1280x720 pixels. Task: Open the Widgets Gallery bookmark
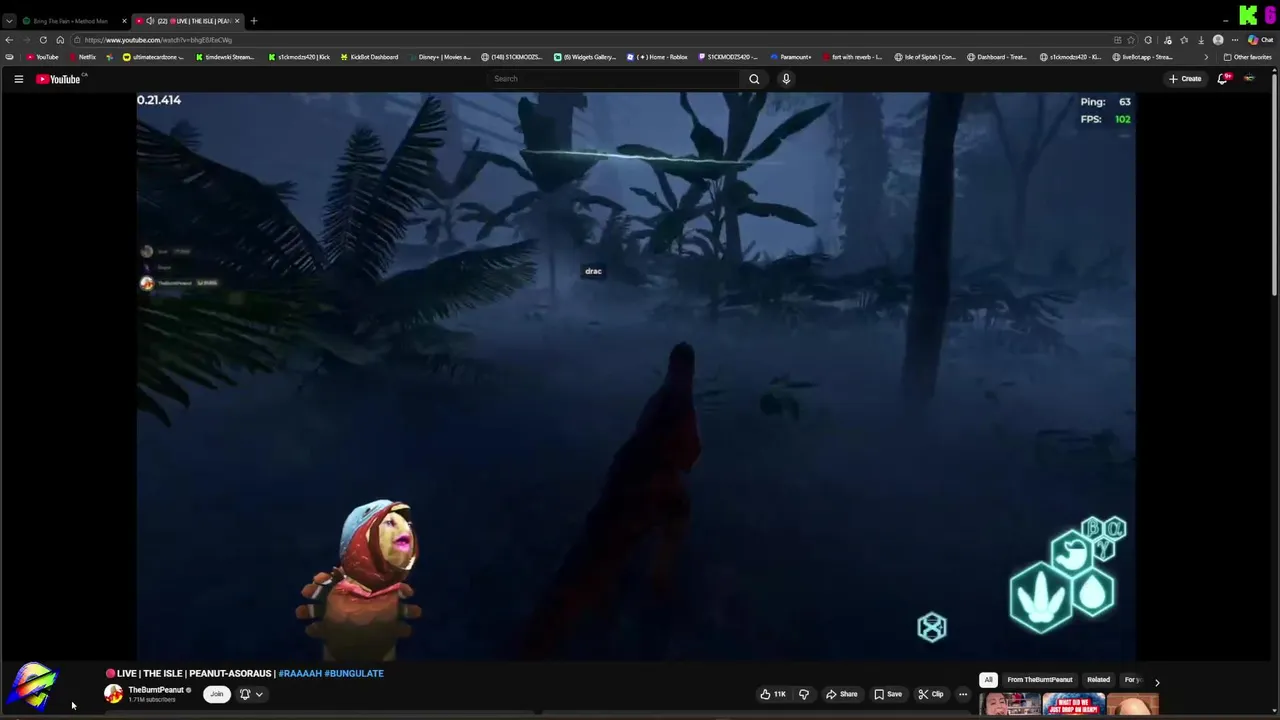click(x=585, y=57)
